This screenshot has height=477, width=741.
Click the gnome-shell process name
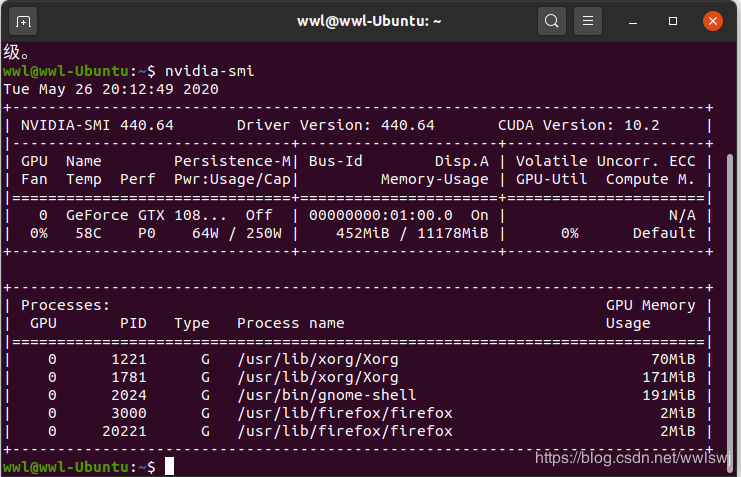tap(327, 395)
